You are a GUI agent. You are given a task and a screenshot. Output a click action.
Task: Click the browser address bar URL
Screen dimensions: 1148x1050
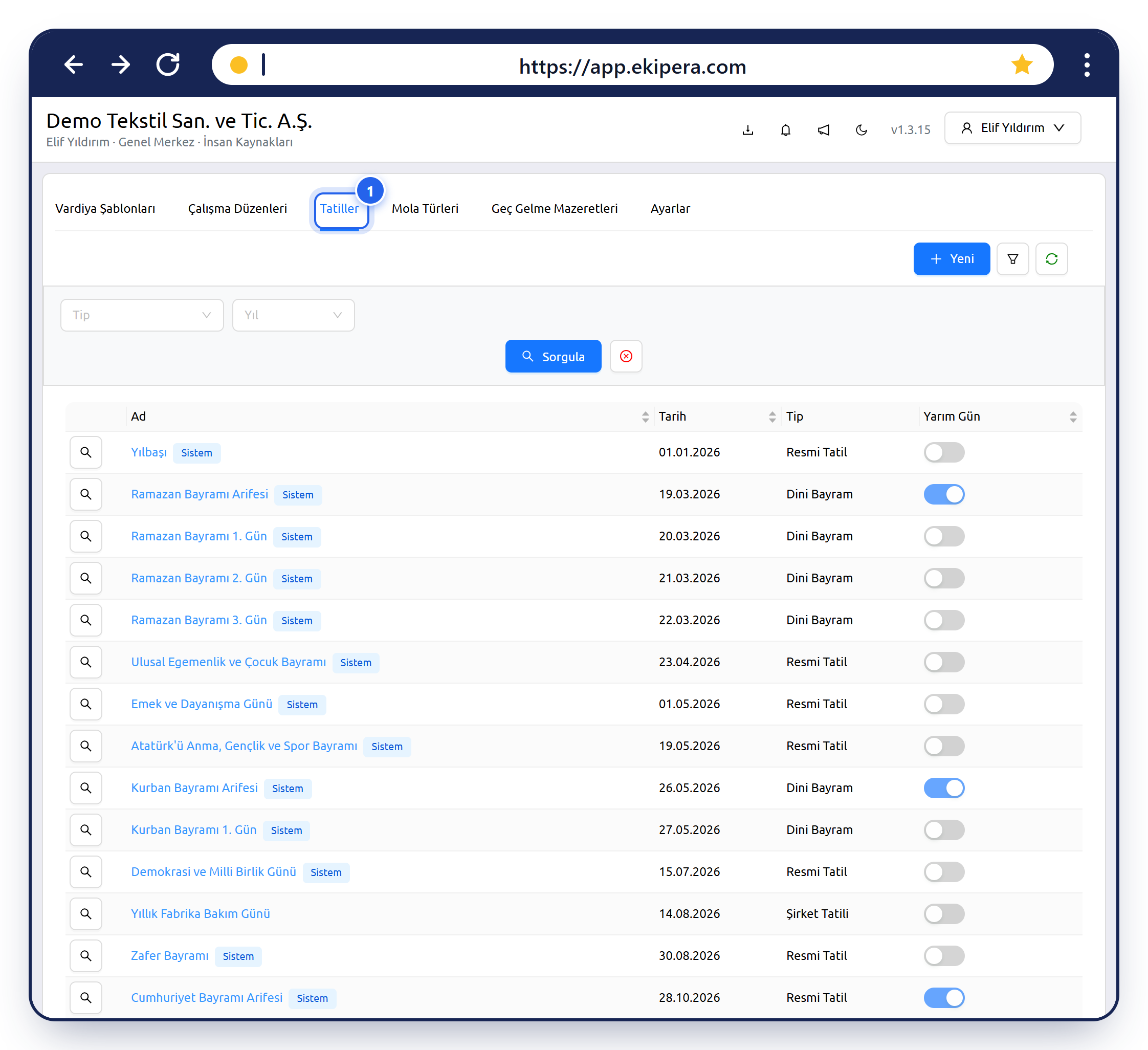(632, 67)
